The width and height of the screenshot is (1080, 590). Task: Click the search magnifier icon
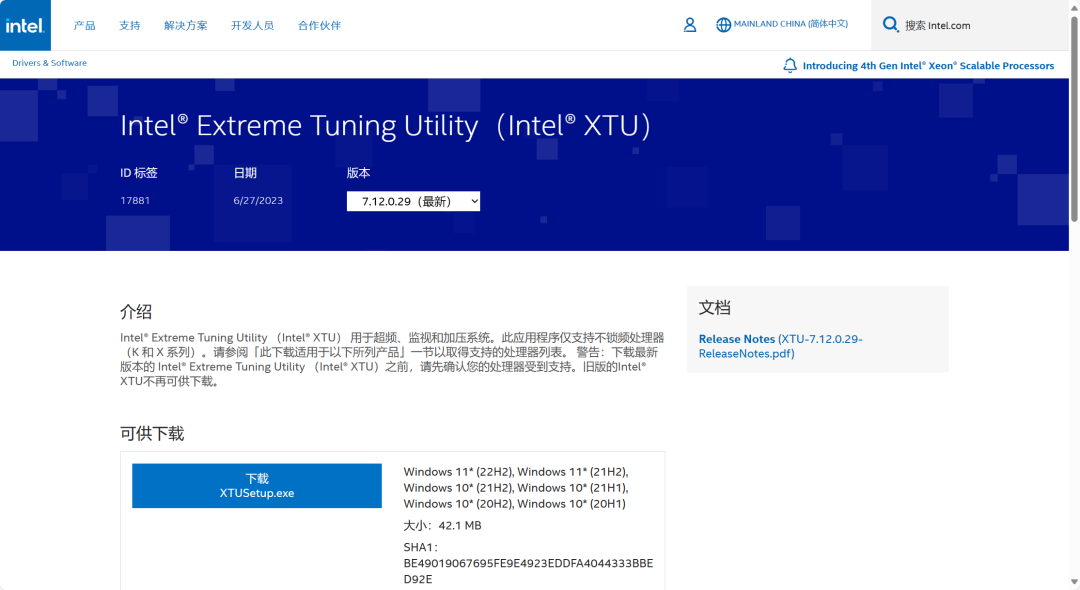[889, 24]
